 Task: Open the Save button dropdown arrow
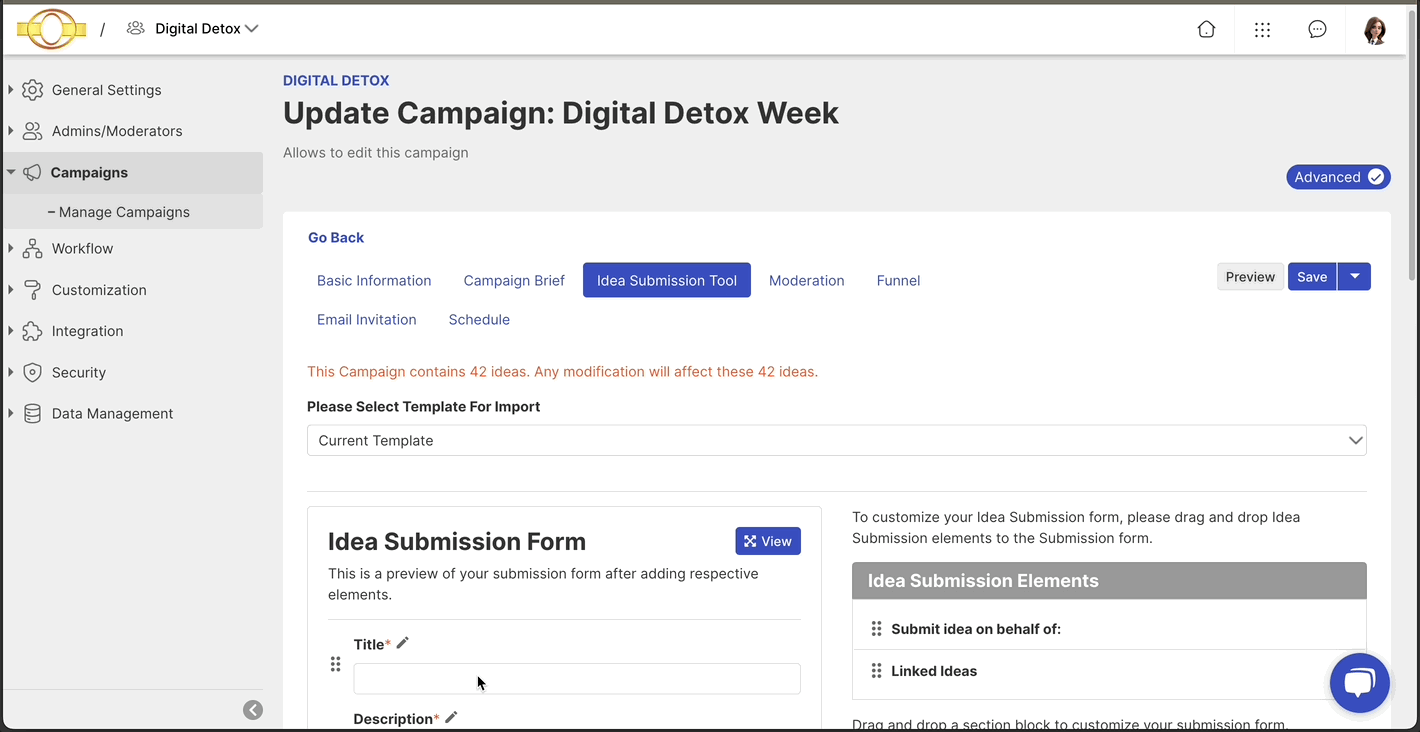[x=1354, y=277]
